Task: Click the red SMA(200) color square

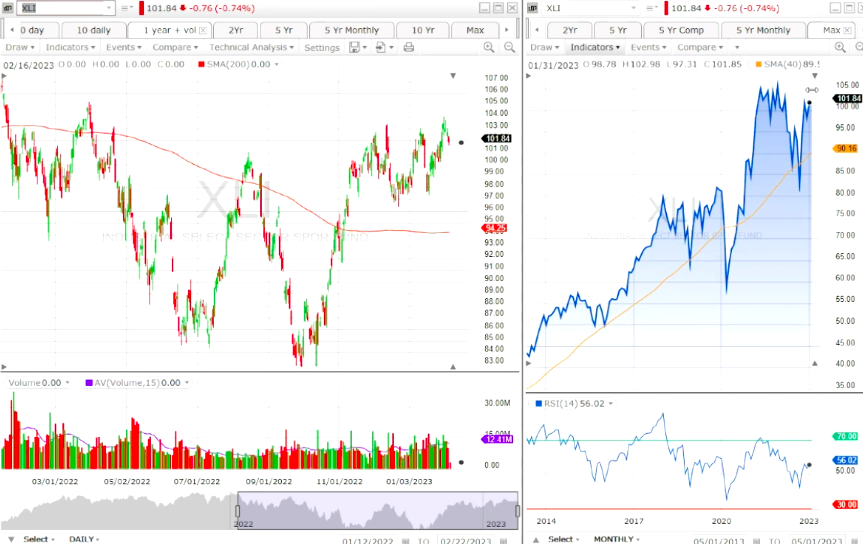Action: click(x=201, y=64)
